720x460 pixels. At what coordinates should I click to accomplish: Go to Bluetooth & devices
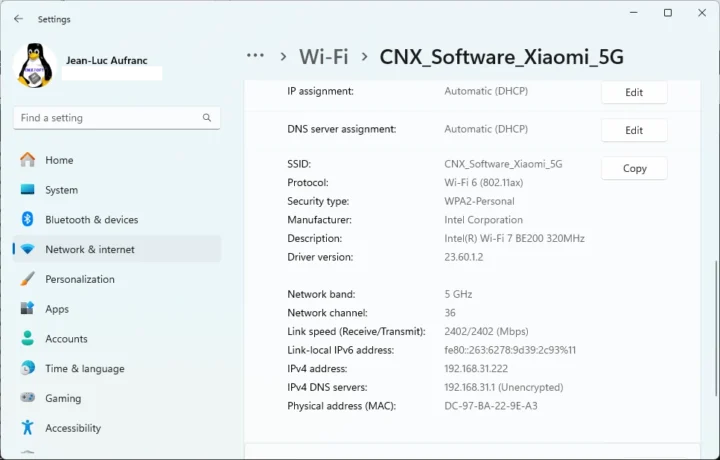[x=117, y=219]
